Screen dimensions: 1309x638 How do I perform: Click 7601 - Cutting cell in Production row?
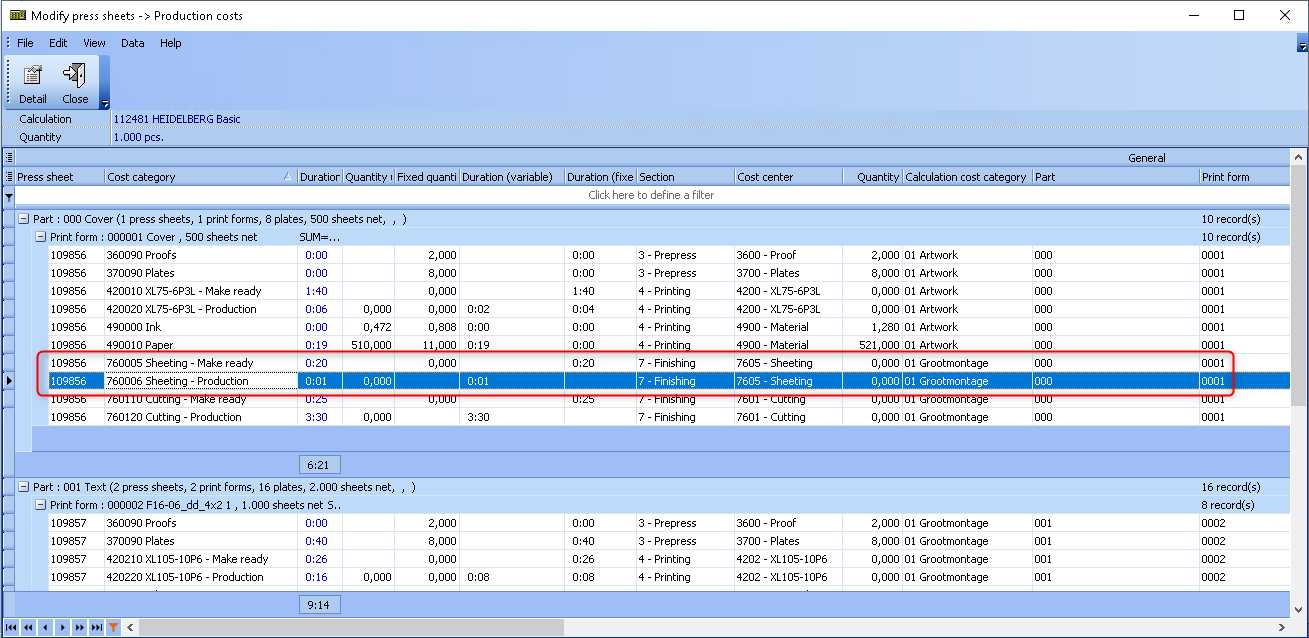pos(788,417)
